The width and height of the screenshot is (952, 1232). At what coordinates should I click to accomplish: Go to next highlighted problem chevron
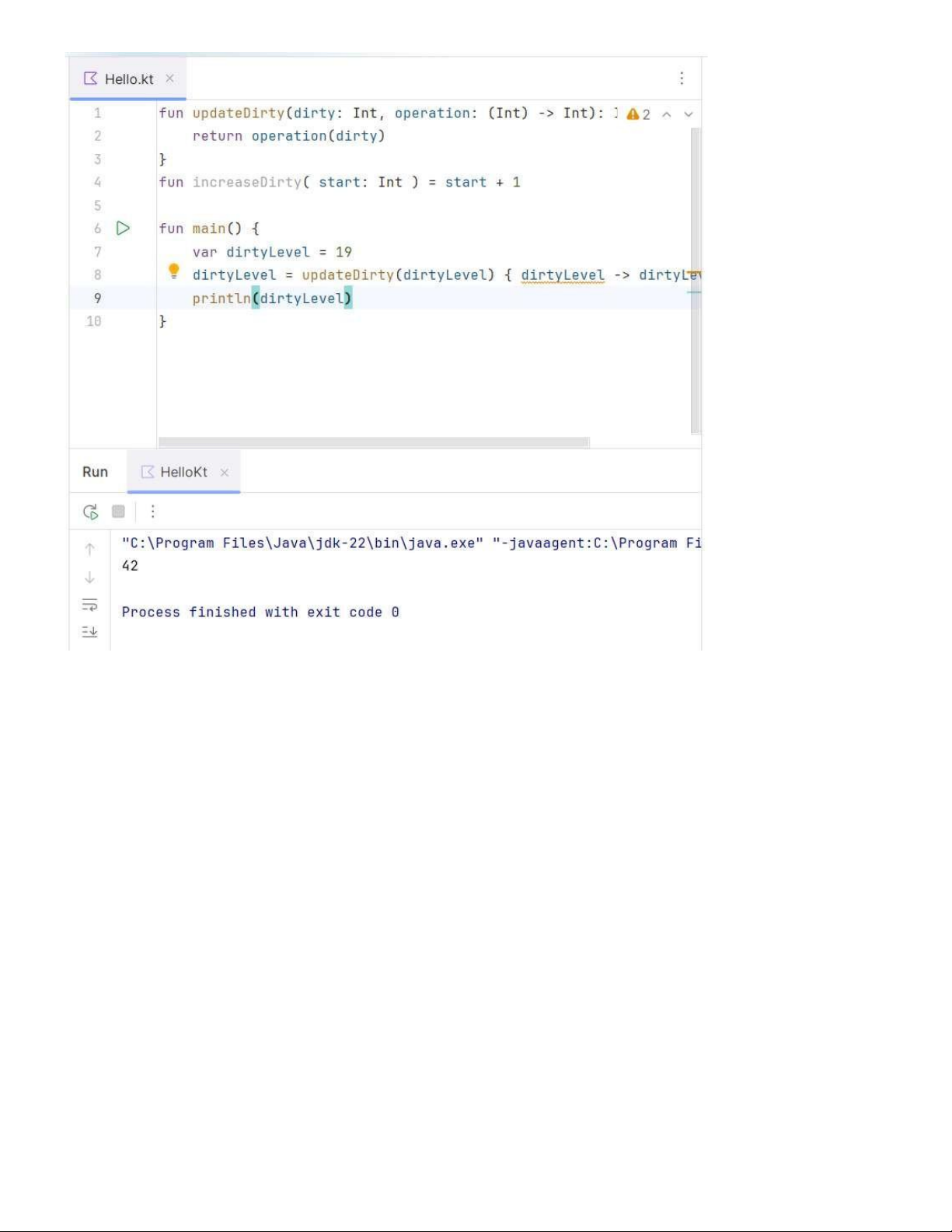(689, 114)
